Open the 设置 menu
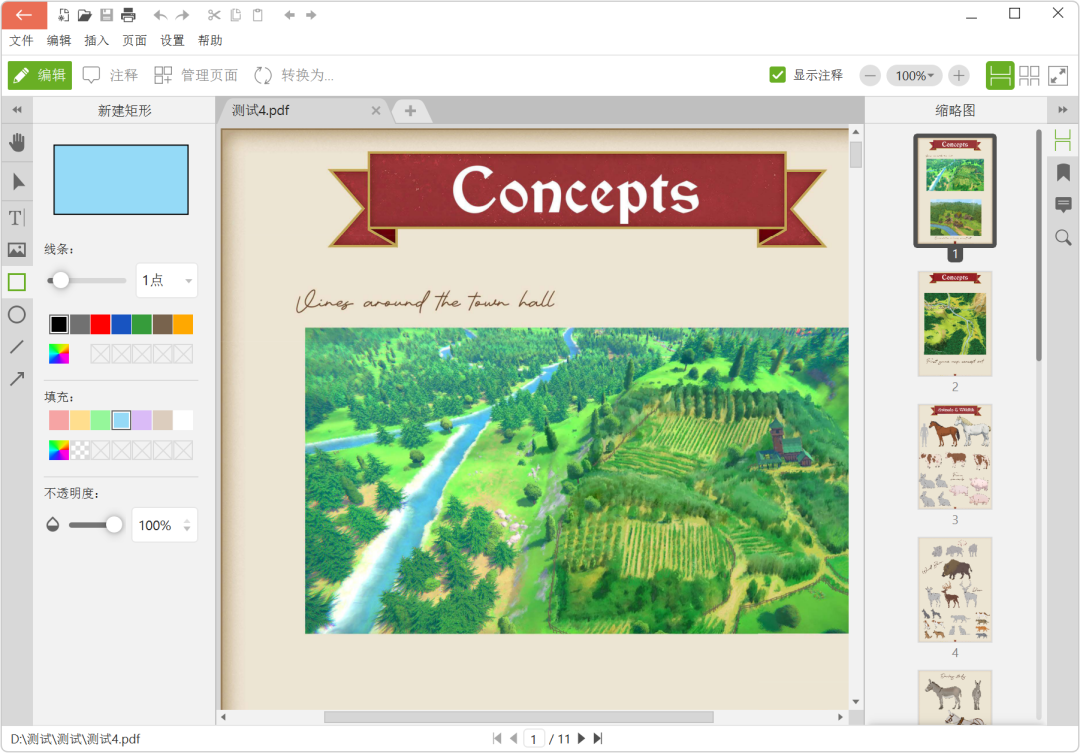This screenshot has height=753, width=1080. 172,41
